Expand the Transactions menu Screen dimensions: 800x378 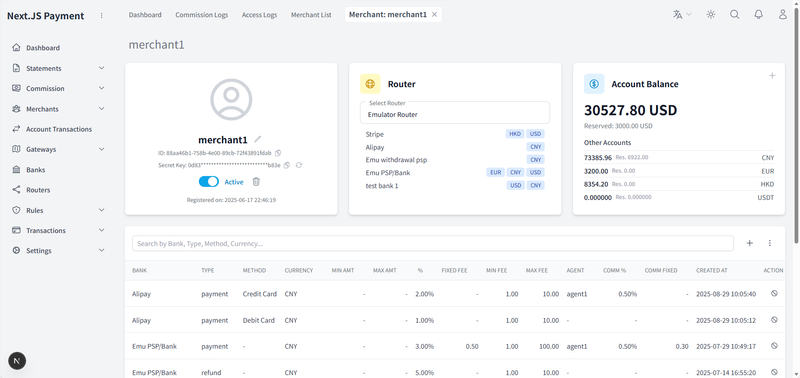click(58, 230)
